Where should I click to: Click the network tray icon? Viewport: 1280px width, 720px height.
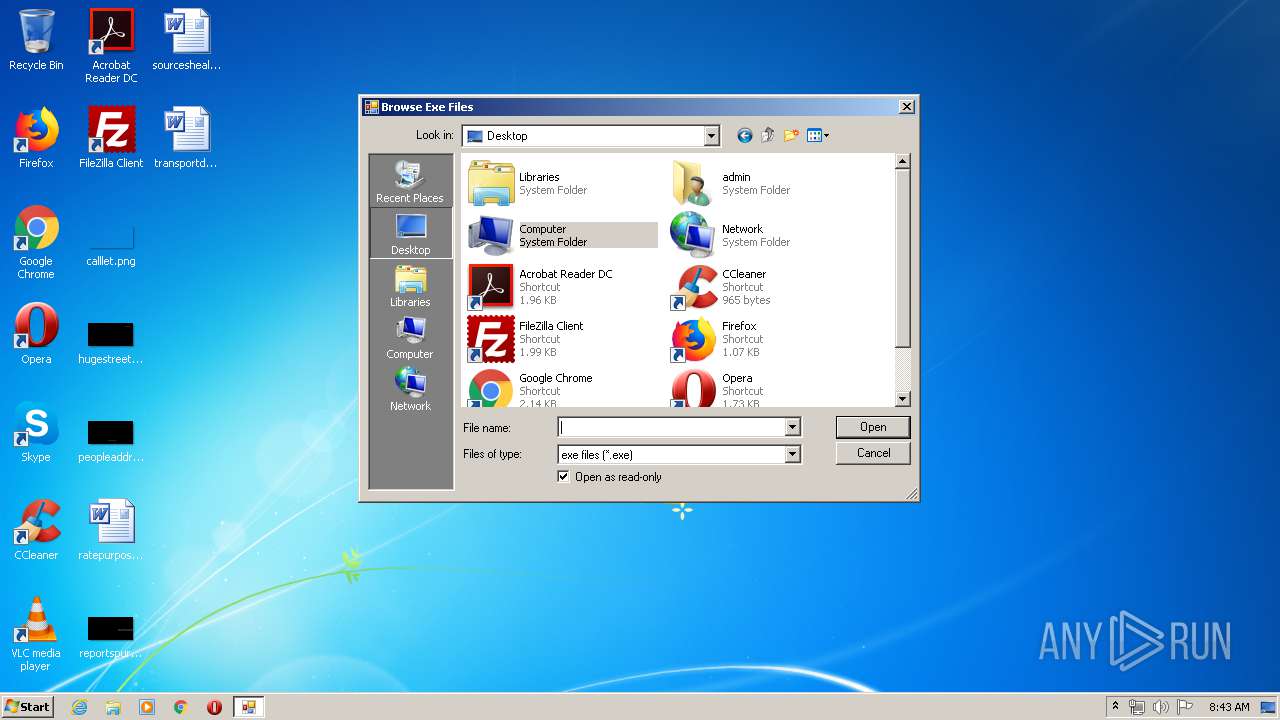point(1137,707)
